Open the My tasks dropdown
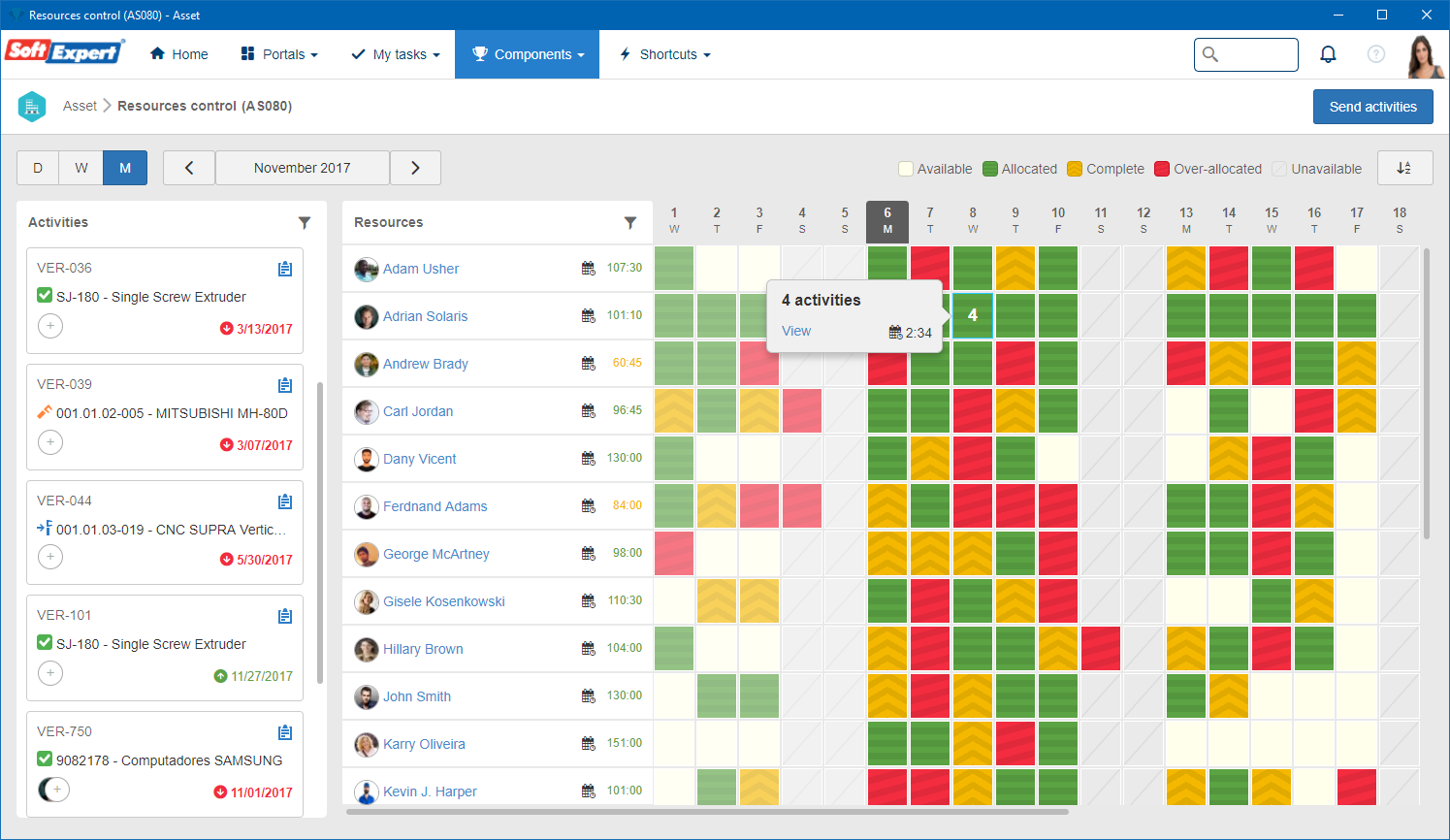The width and height of the screenshot is (1450, 840). click(x=396, y=54)
